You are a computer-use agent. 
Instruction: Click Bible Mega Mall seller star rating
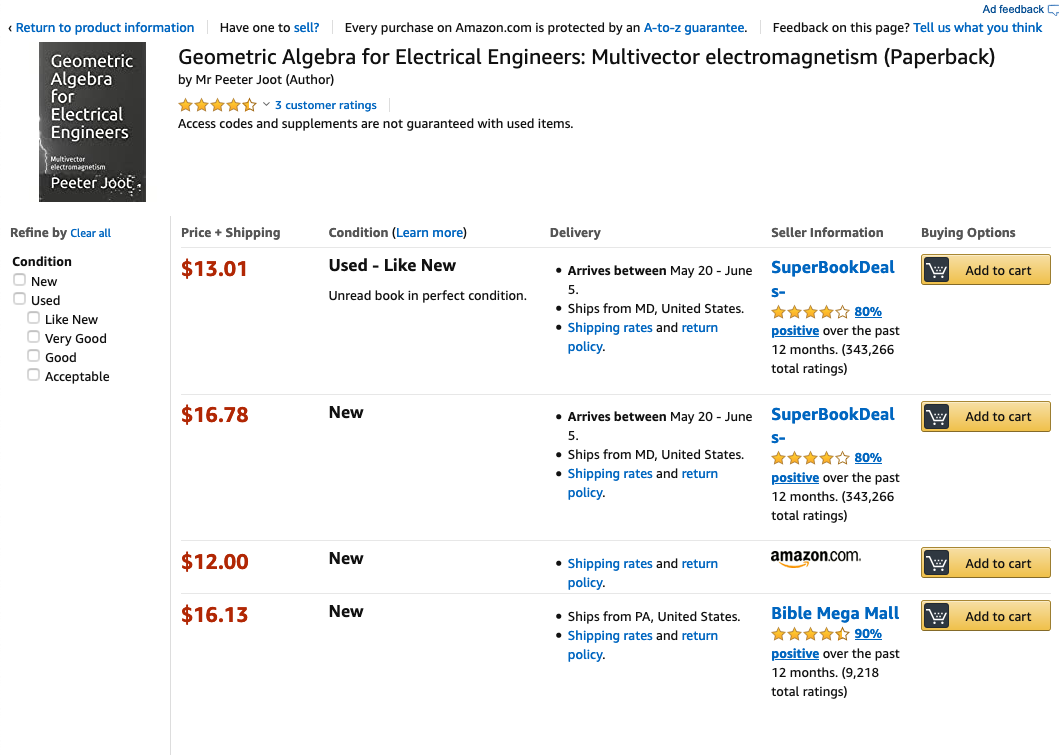tap(810, 634)
